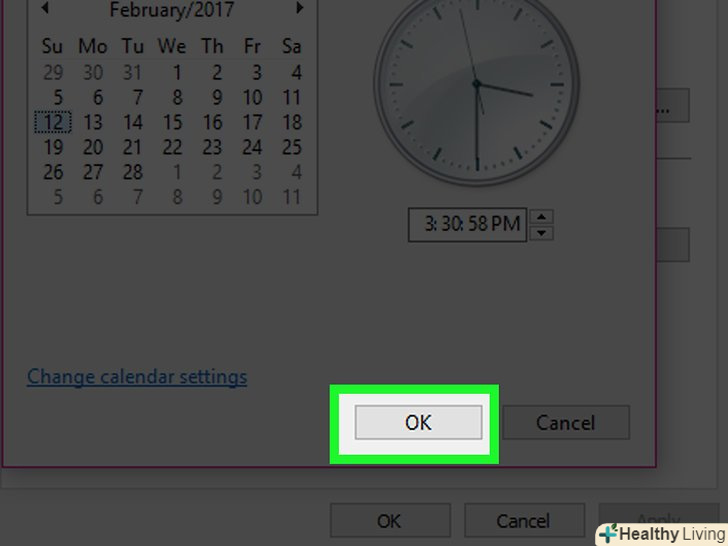Screen dimensions: 728x546
Task: Go to previous month with left arrow
Action: click(x=45, y=7)
